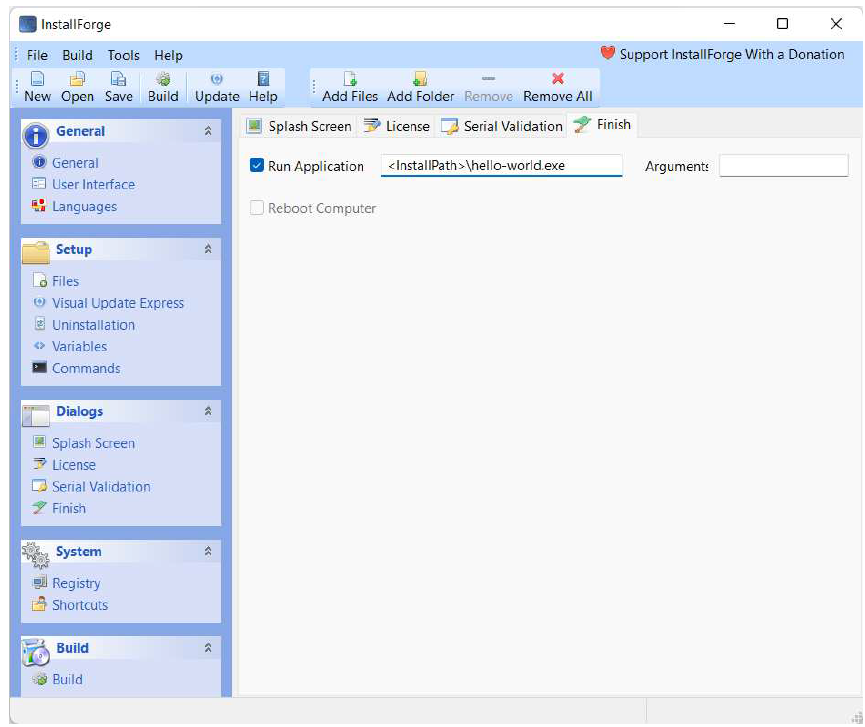865x727 pixels.
Task: Open the toolbar Help icon
Action: 263,80
